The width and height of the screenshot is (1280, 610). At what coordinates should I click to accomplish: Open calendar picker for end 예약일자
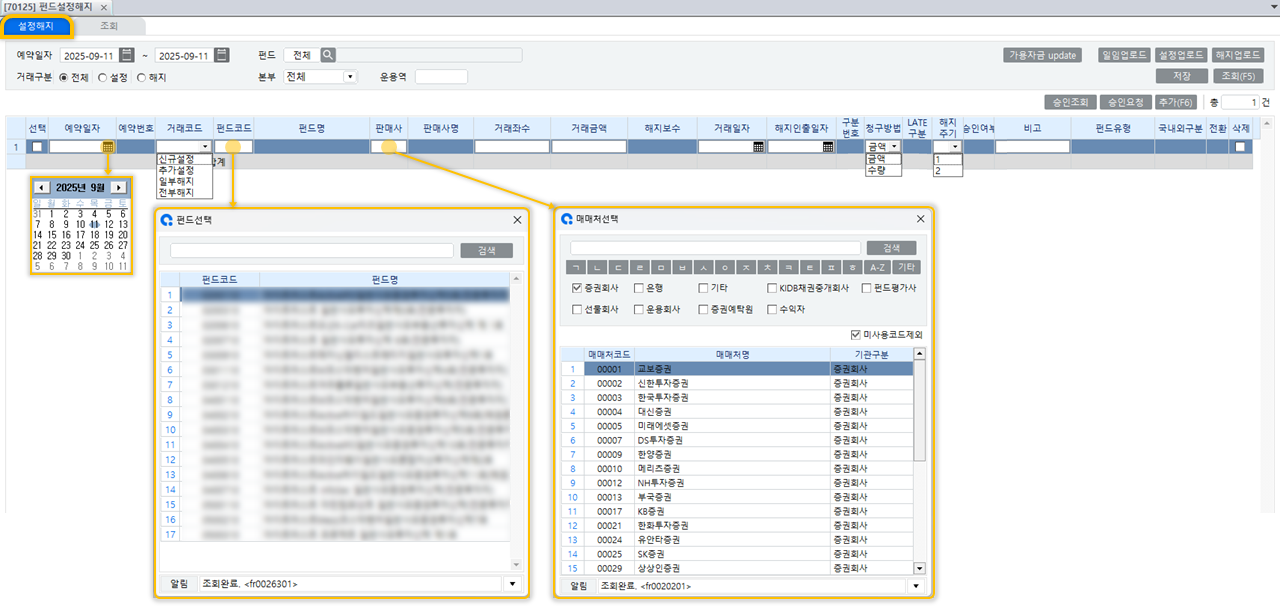(222, 55)
